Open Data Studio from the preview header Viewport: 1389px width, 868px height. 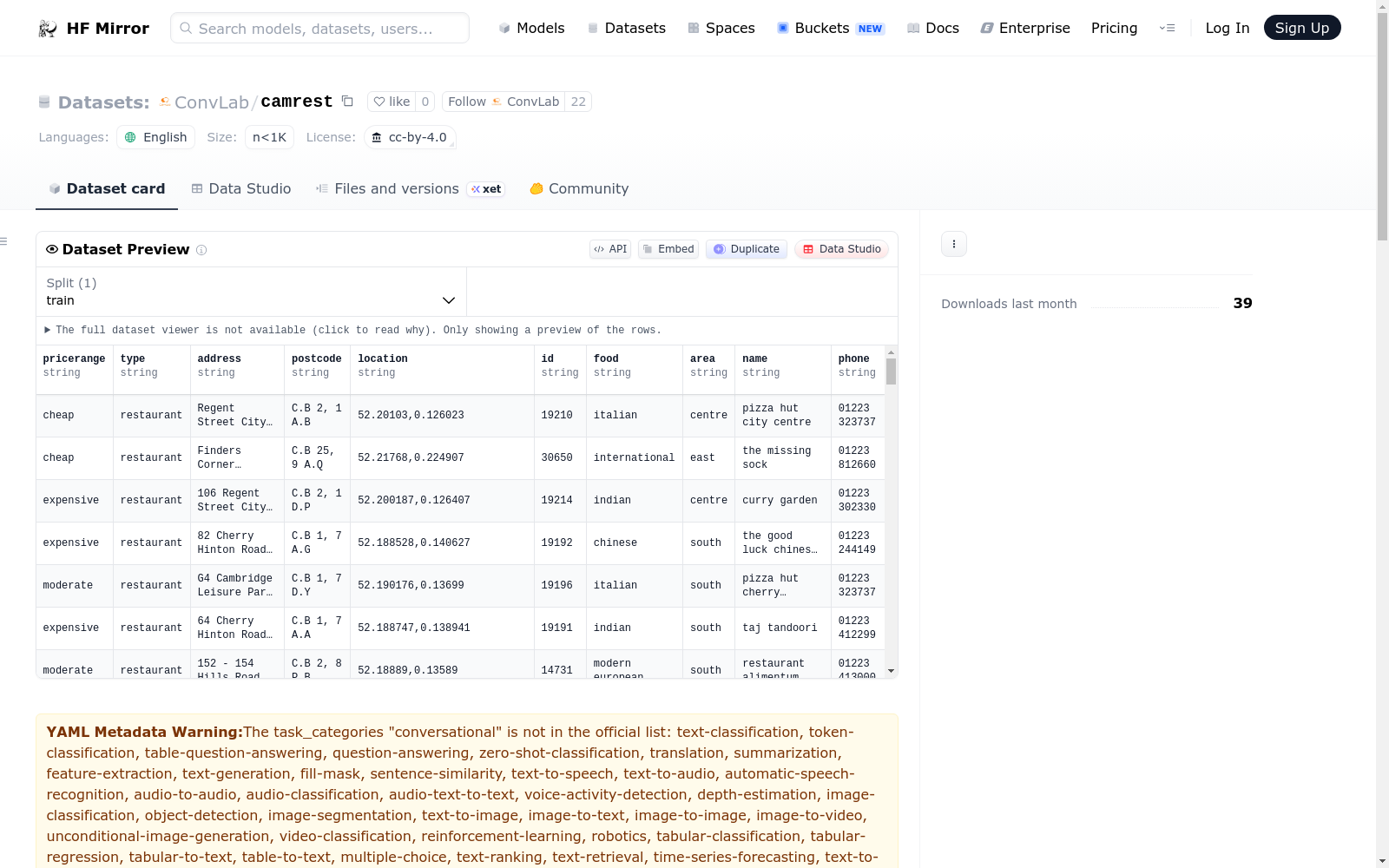tap(841, 249)
